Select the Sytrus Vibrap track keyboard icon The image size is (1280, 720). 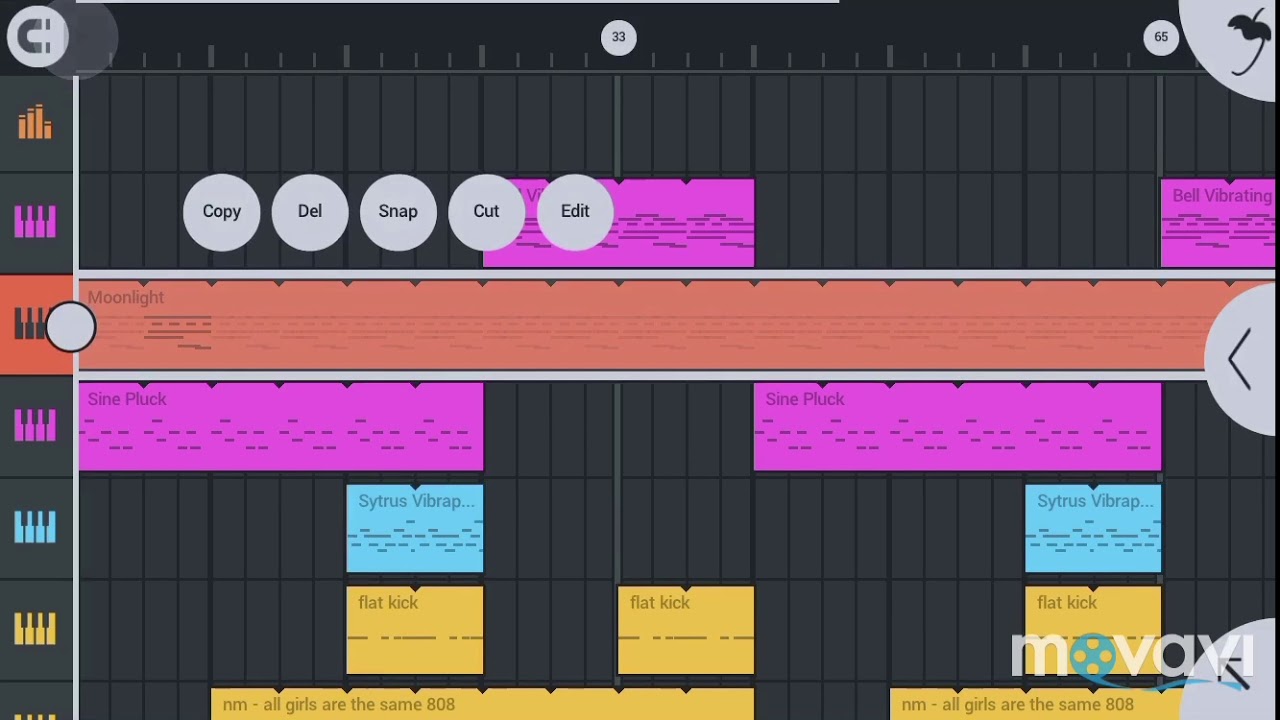click(35, 527)
